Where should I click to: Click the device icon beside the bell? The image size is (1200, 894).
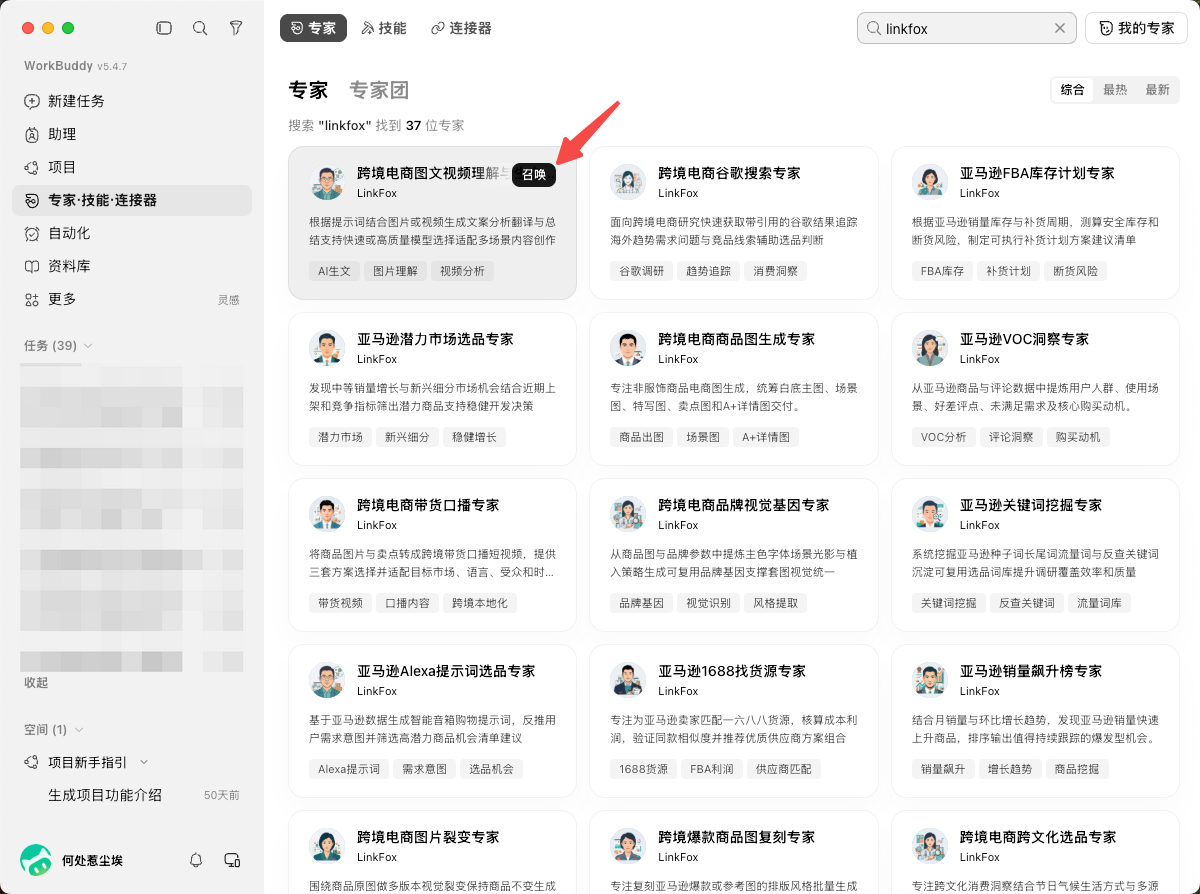[233, 860]
